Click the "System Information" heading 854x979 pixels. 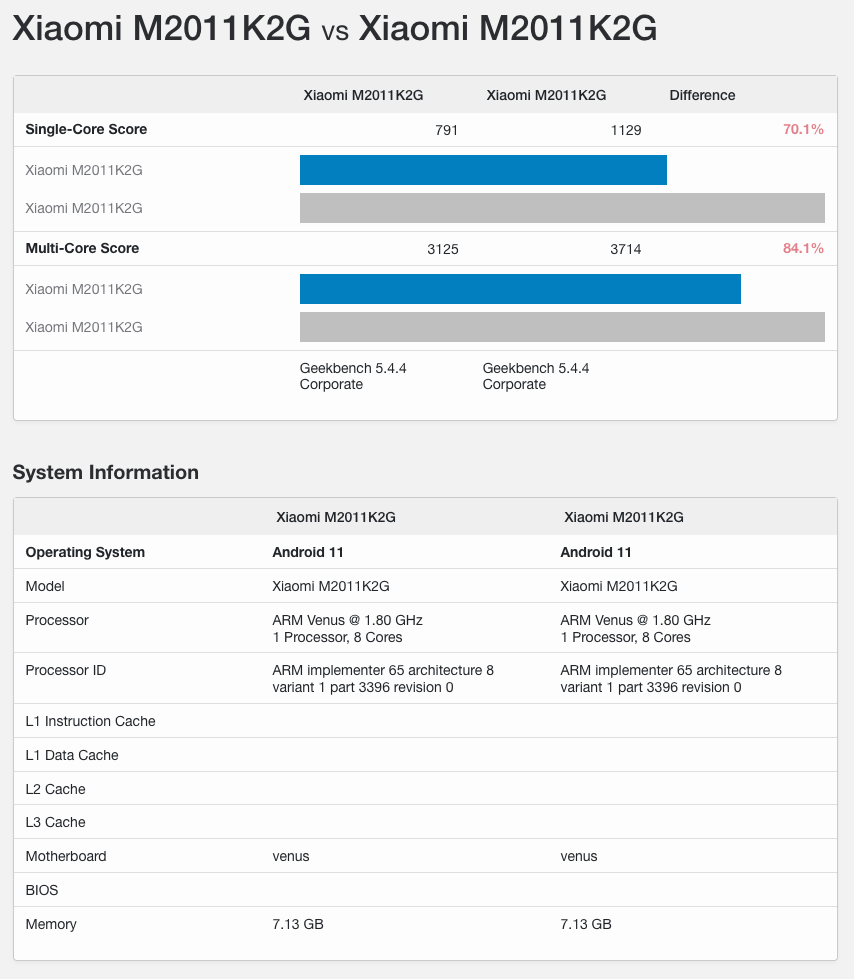[x=106, y=472]
